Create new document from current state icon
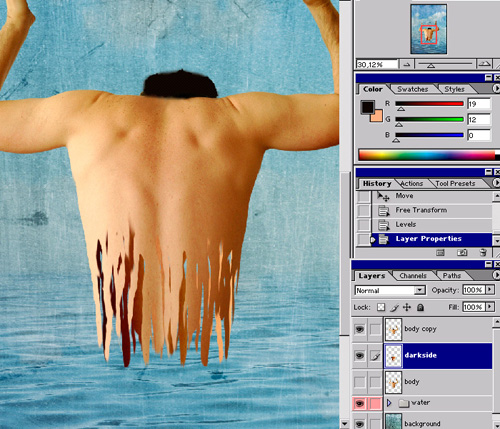Image resolution: width=500 pixels, height=429 pixels. click(x=440, y=253)
